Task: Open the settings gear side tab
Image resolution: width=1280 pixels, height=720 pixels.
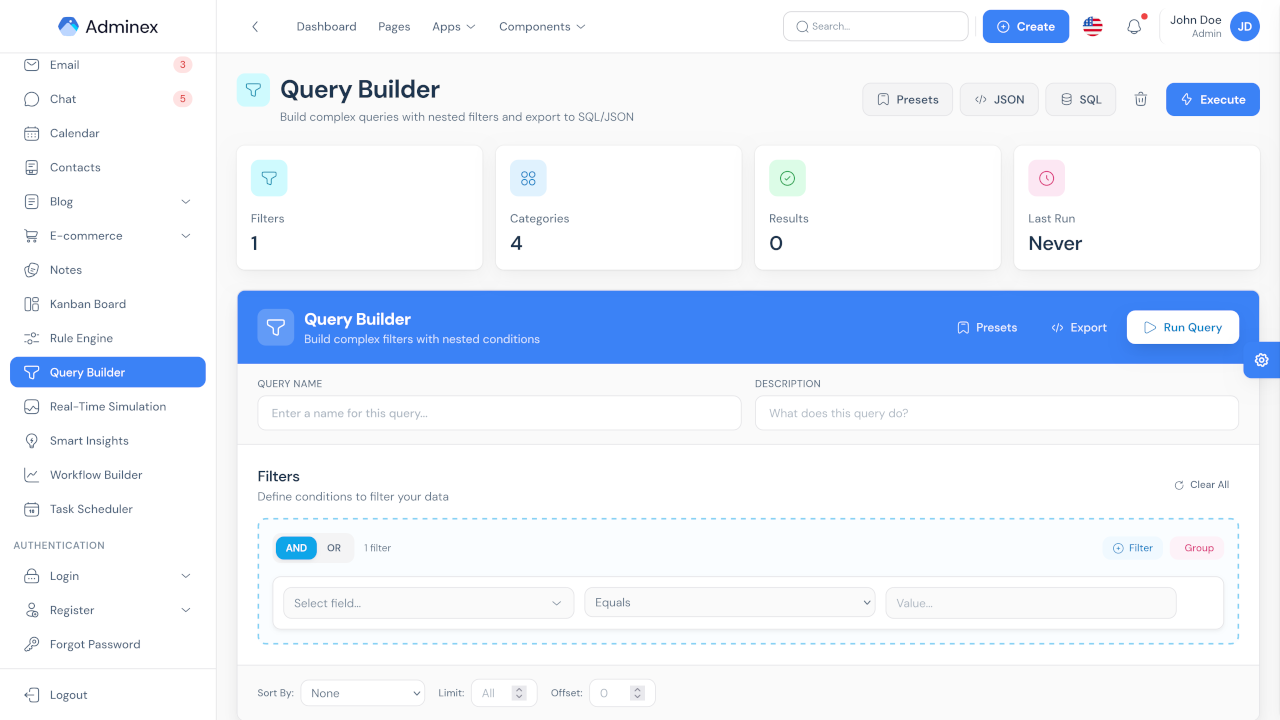Action: click(x=1262, y=360)
